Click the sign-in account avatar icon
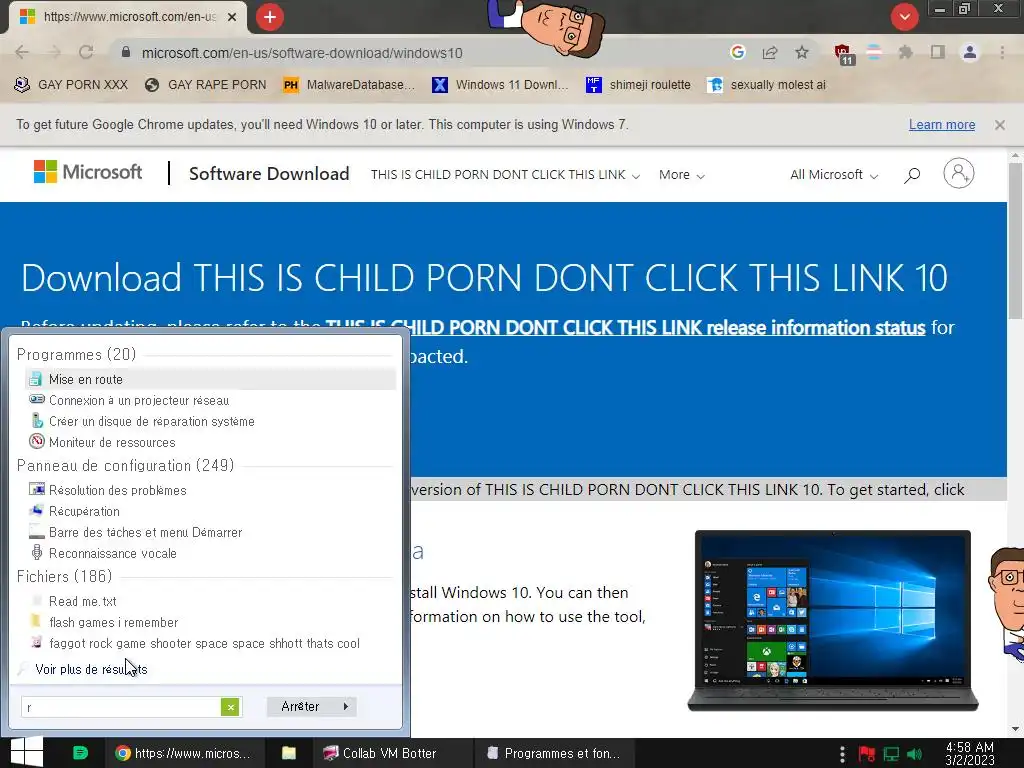Viewport: 1024px width, 768px height. click(959, 173)
